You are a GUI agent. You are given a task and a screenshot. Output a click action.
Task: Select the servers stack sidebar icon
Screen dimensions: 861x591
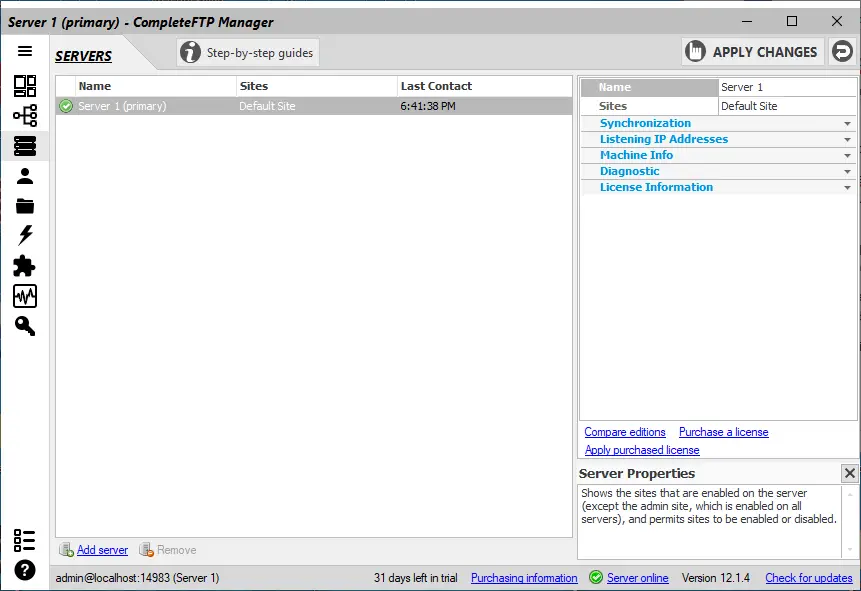(25, 146)
